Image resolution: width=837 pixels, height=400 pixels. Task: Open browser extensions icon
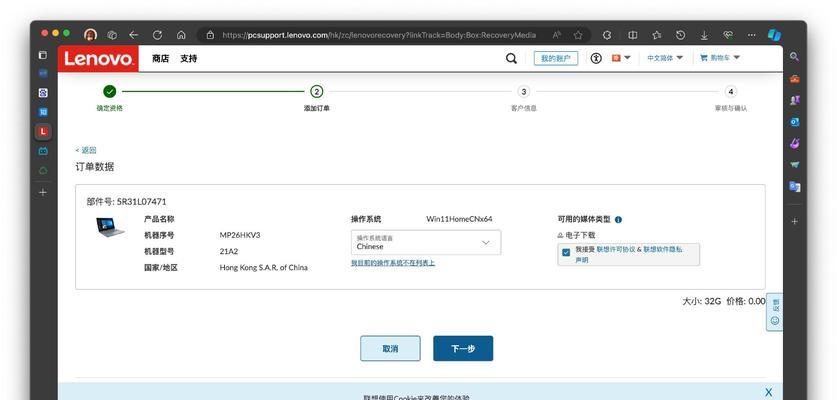pos(607,35)
